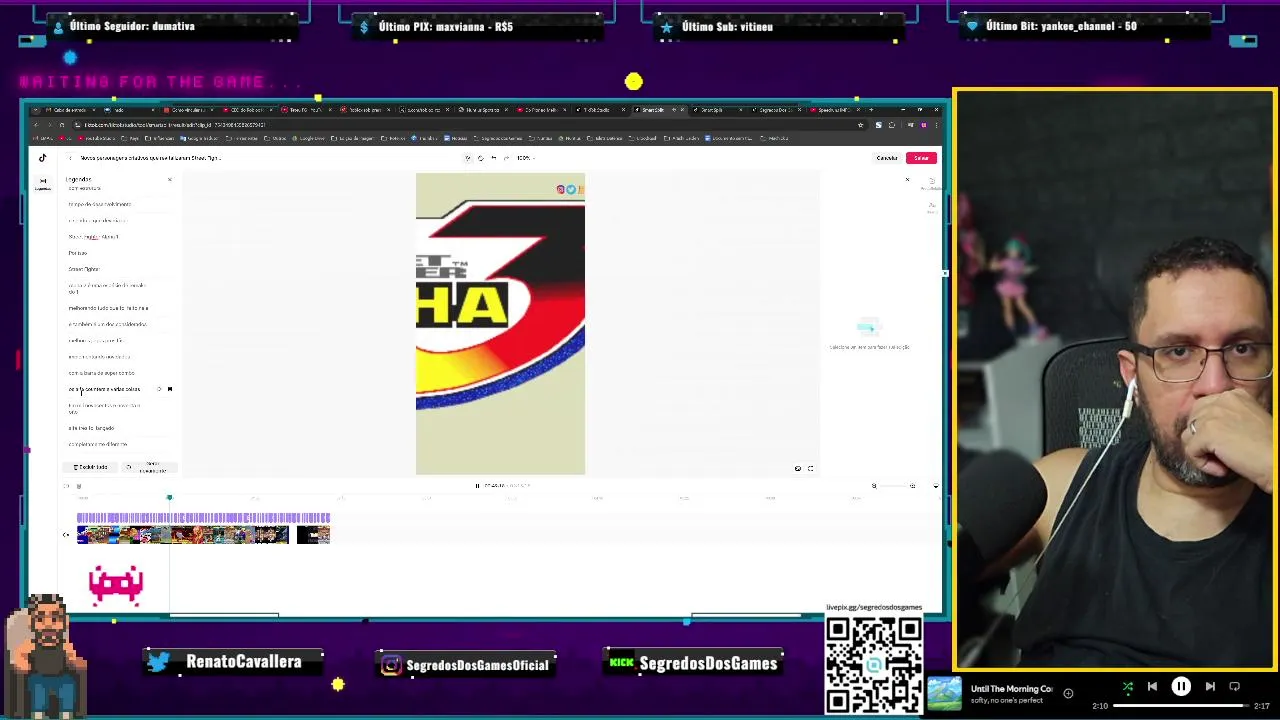Click the split icon above the timeline
Image resolution: width=1280 pixels, height=720 pixels.
click(67, 486)
